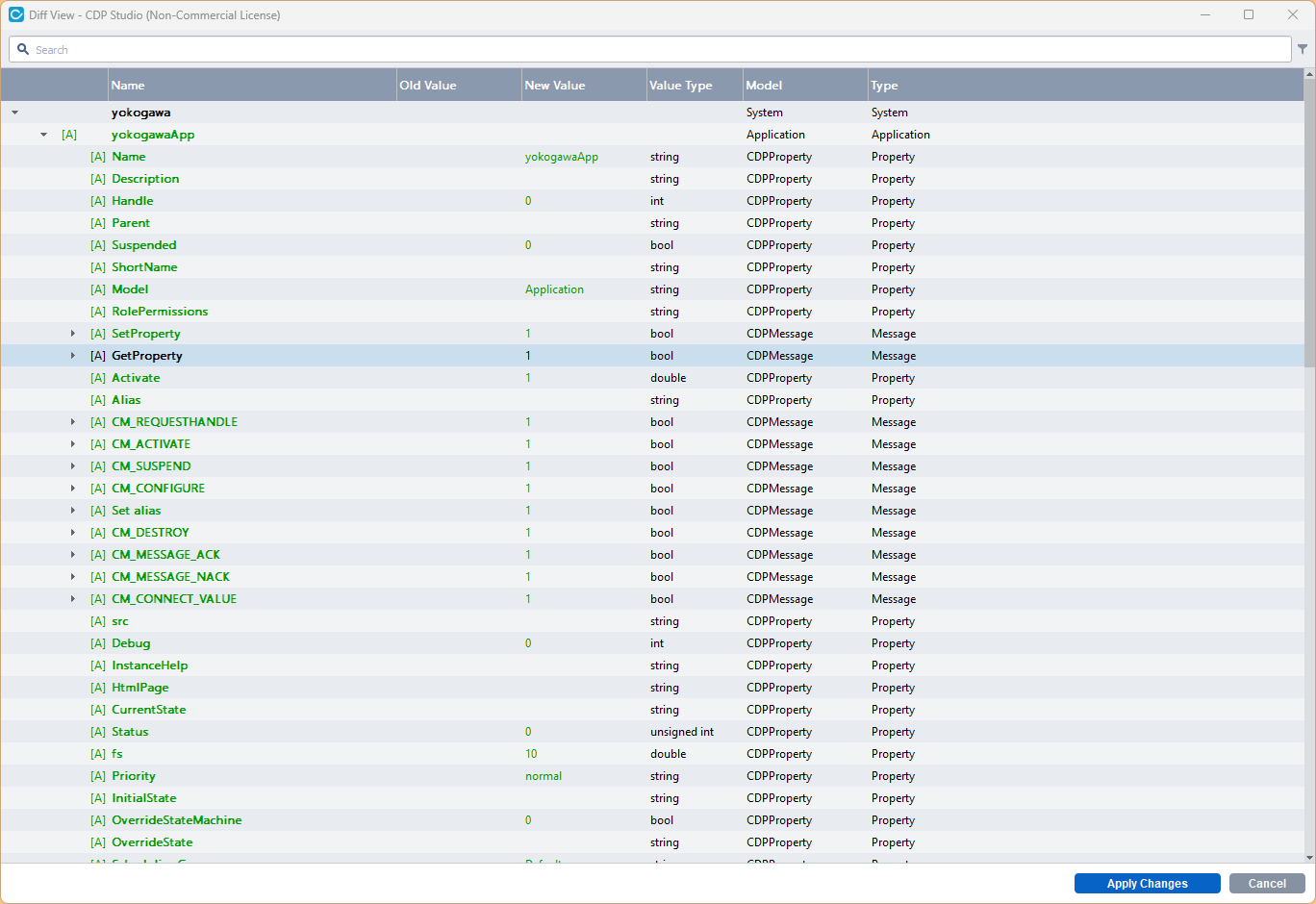The height and width of the screenshot is (904, 1316).
Task: Select the InitialState property row
Action: [x=652, y=798]
